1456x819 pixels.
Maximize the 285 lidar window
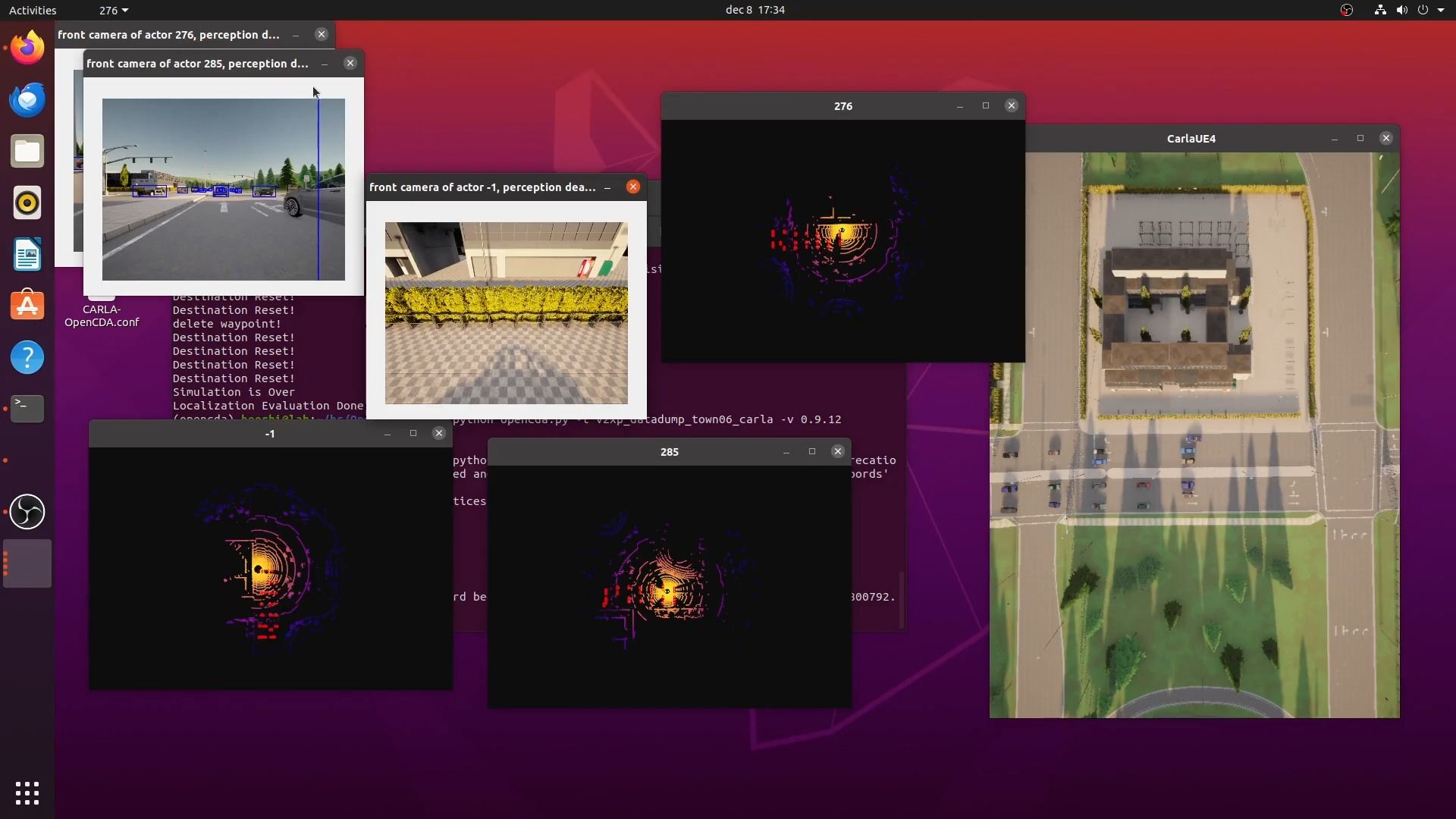tap(812, 451)
